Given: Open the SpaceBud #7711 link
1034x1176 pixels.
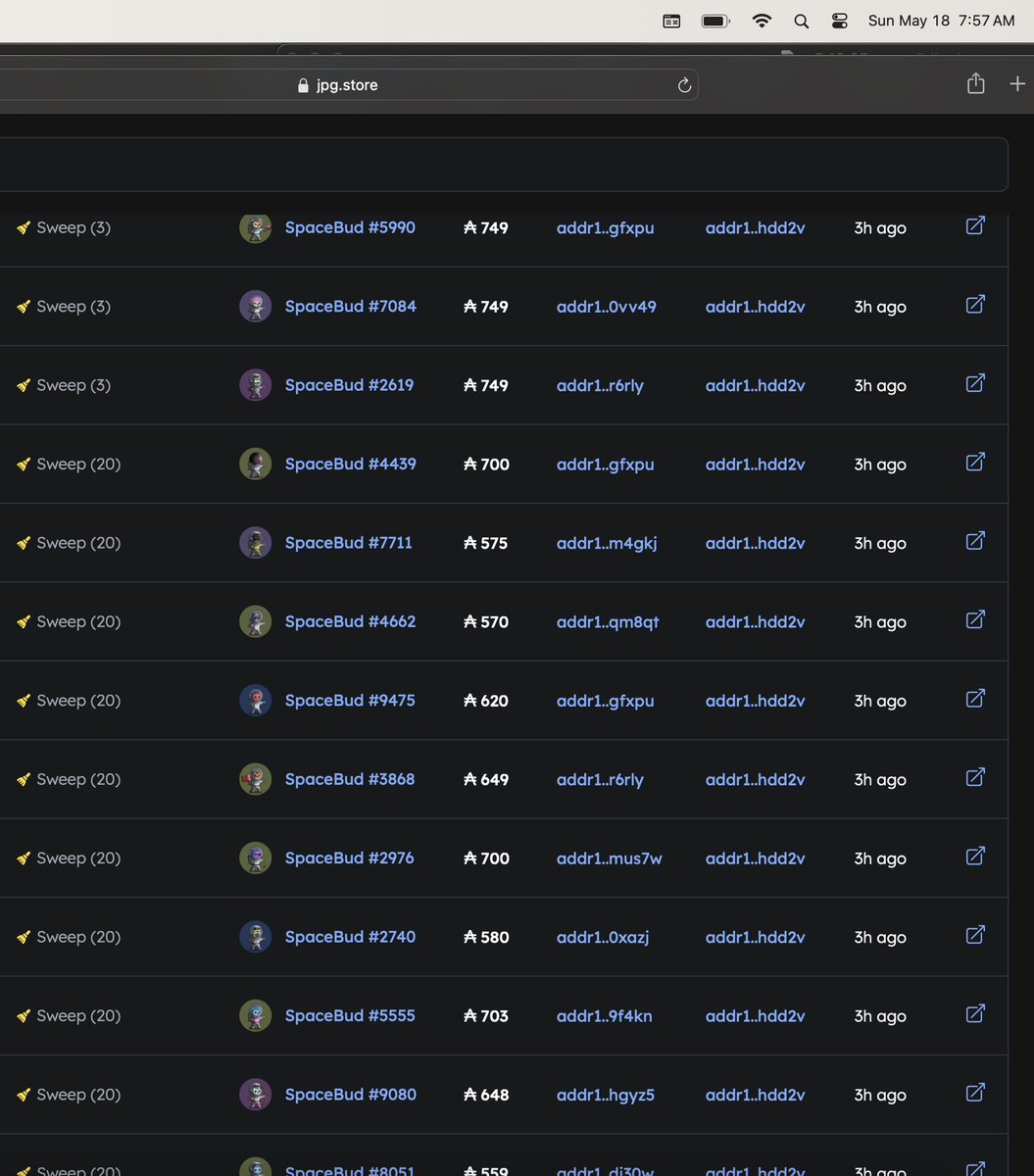Looking at the screenshot, I should tap(349, 543).
